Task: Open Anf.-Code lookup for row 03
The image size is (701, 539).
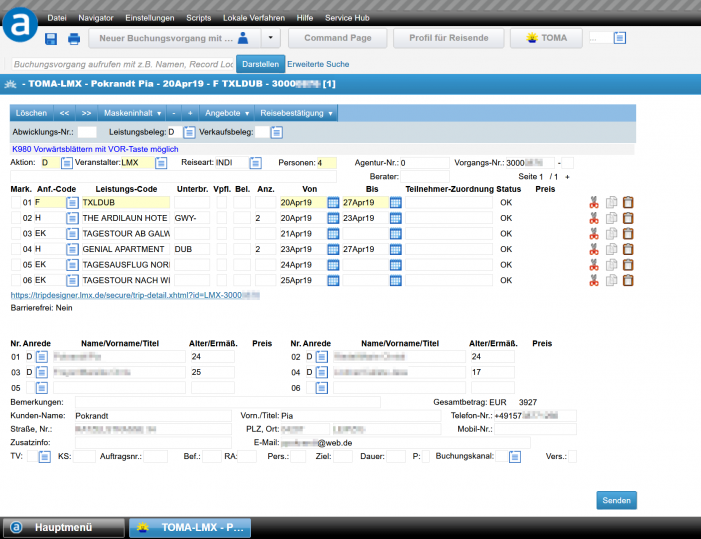Action: click(x=72, y=234)
